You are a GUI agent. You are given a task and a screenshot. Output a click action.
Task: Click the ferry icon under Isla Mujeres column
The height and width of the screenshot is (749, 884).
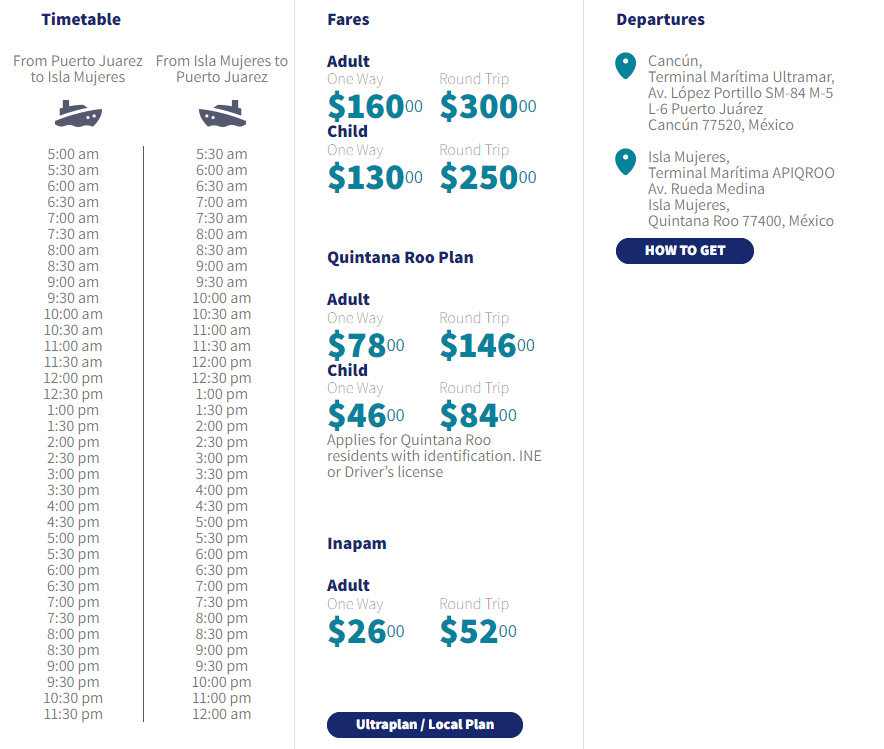point(222,113)
